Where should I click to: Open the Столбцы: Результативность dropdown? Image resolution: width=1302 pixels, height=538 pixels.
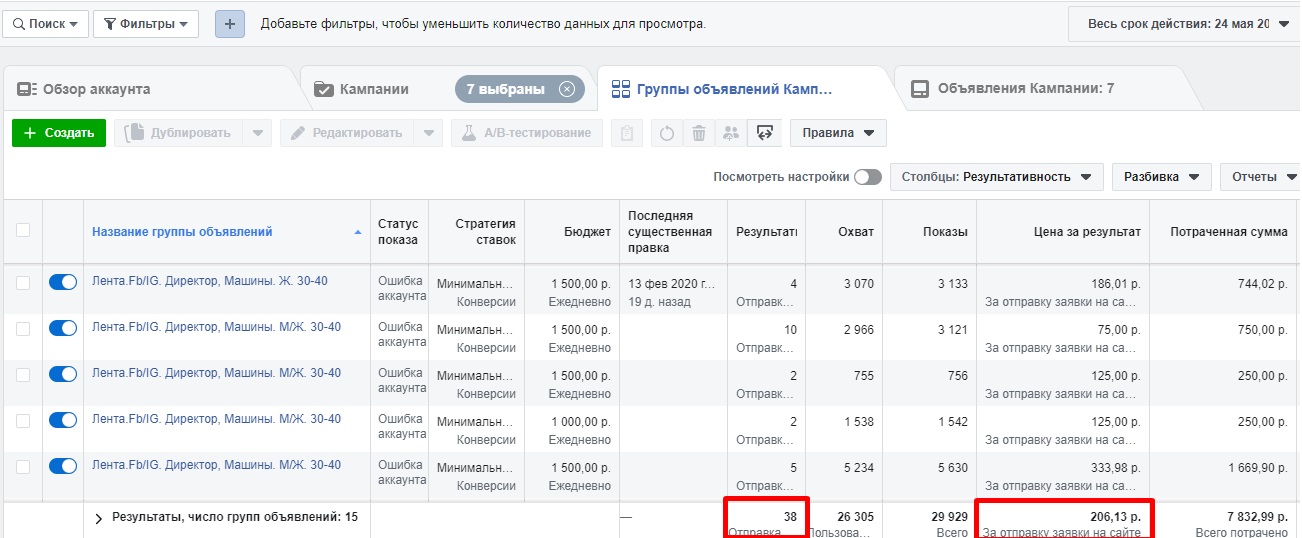(x=997, y=177)
